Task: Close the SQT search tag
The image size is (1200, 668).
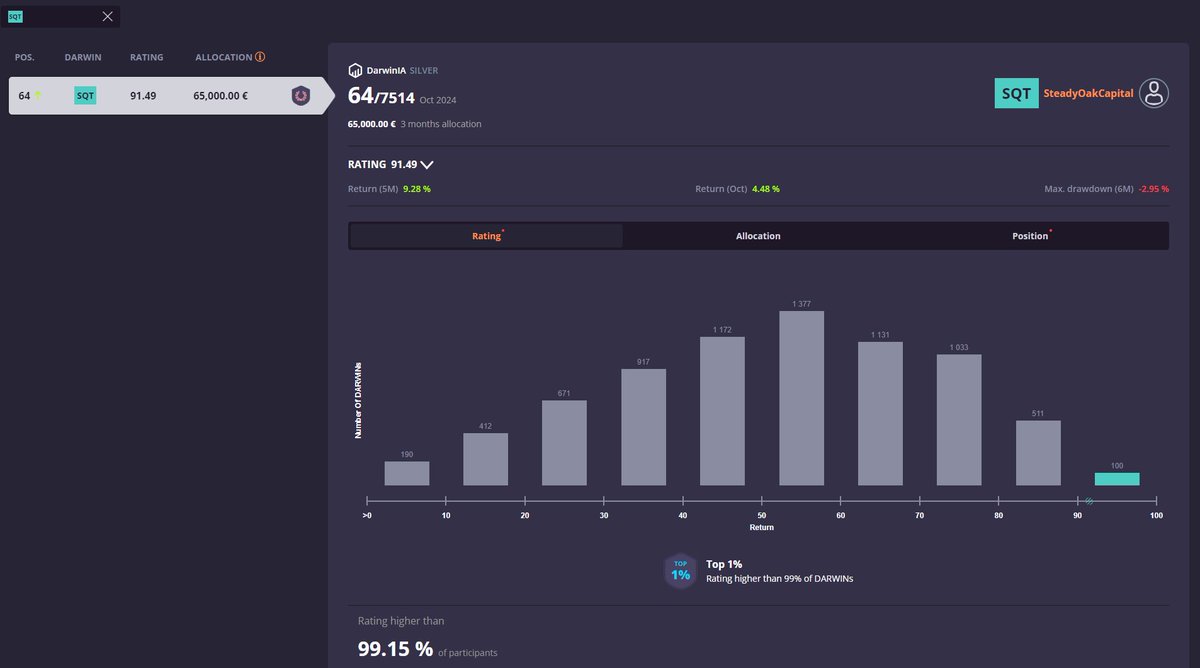Action: 108,16
